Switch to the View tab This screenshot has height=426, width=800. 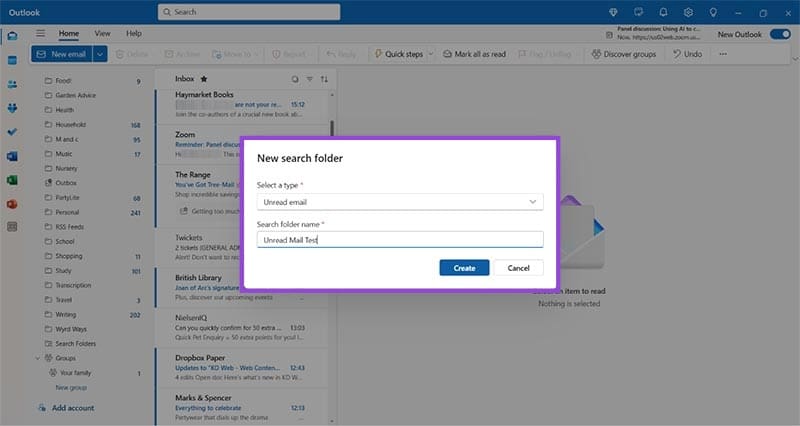(103, 33)
